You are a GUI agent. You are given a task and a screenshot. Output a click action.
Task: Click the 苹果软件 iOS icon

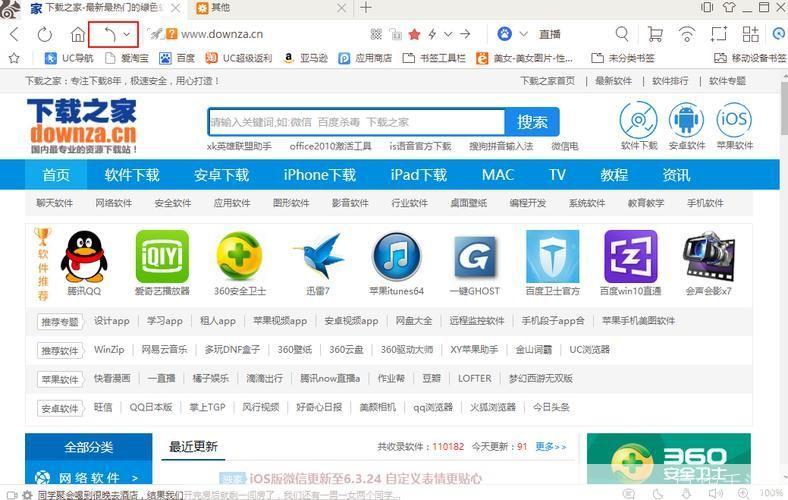pos(734,120)
